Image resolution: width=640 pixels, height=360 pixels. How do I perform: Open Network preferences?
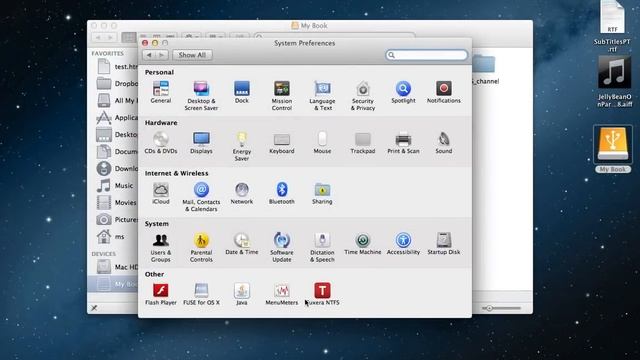tap(242, 193)
